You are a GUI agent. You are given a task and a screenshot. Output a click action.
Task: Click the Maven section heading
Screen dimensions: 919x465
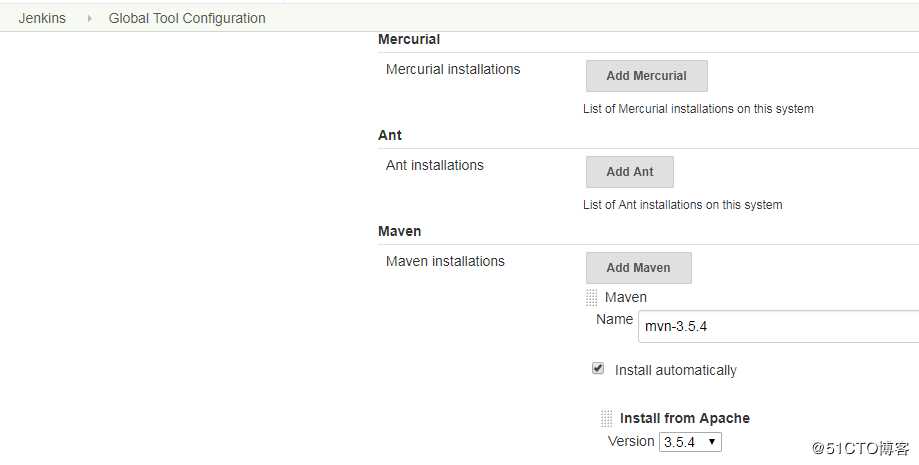[399, 231]
